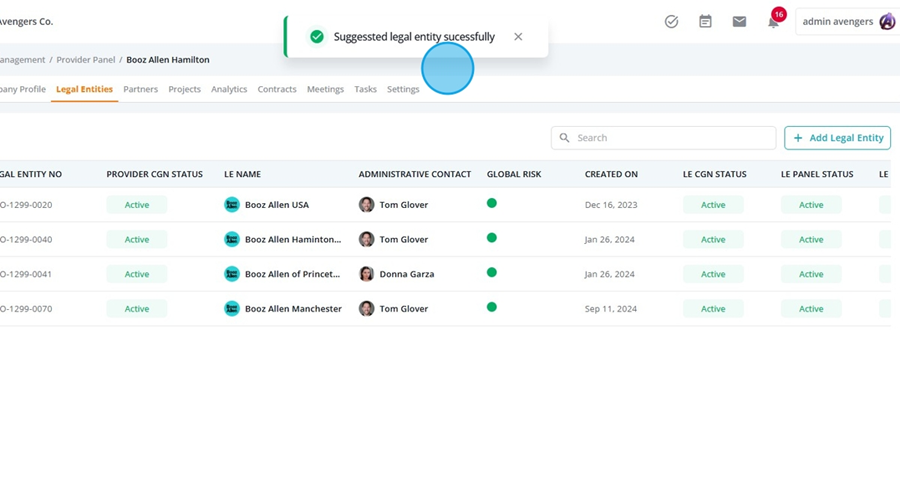900x502 pixels.
Task: Click Tom Glover avatar in Booz Allen USA row
Action: tap(366, 205)
